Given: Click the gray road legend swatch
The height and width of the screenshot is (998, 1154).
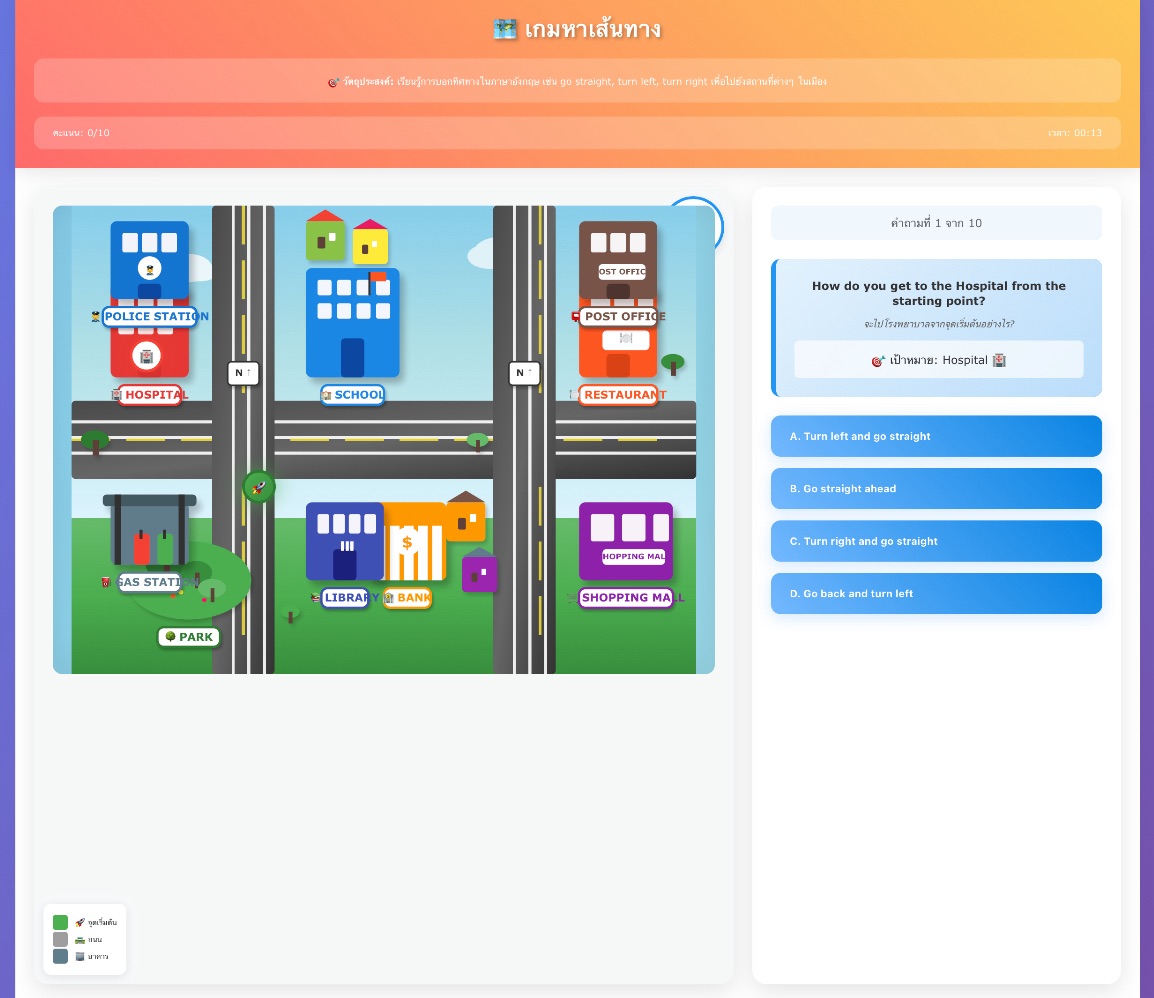Looking at the screenshot, I should point(61,940).
